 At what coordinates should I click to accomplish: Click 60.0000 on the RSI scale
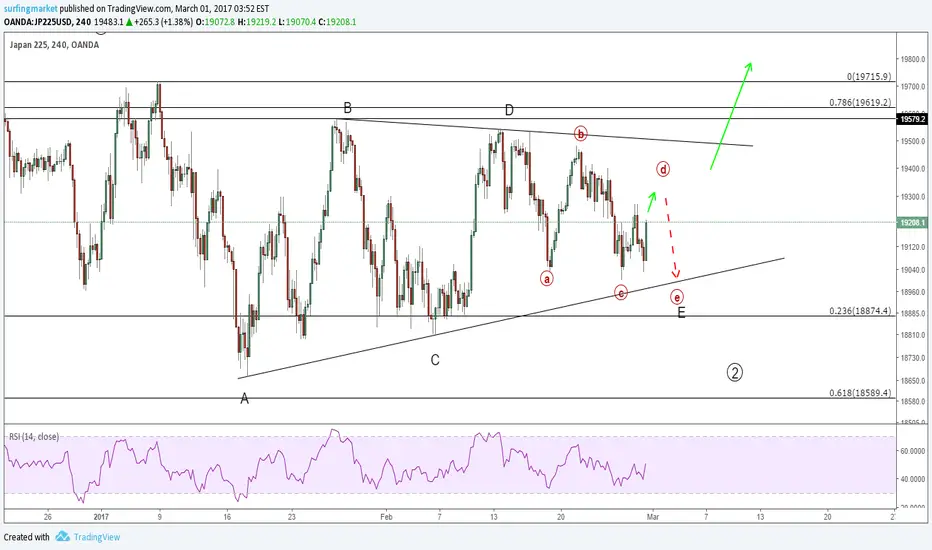coord(913,451)
